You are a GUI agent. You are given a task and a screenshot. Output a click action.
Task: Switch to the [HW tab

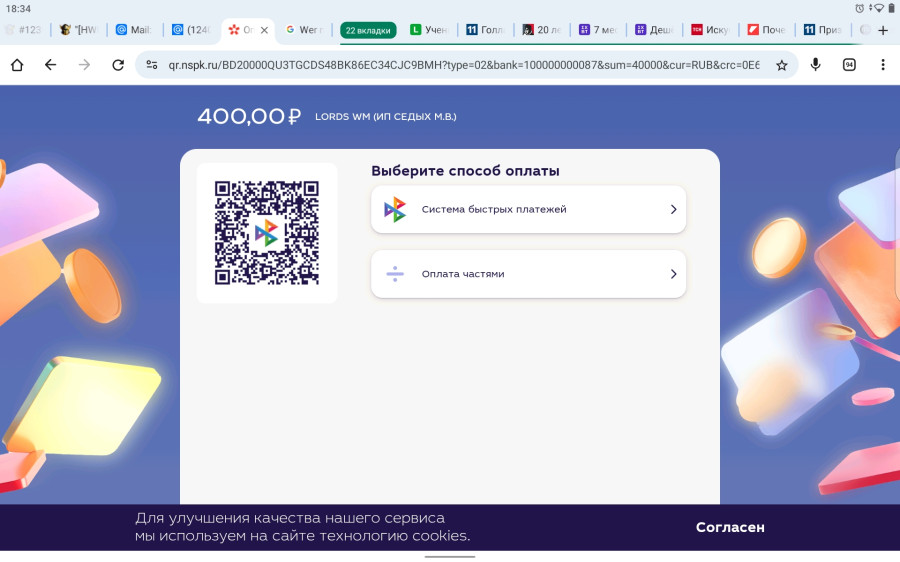coord(79,30)
